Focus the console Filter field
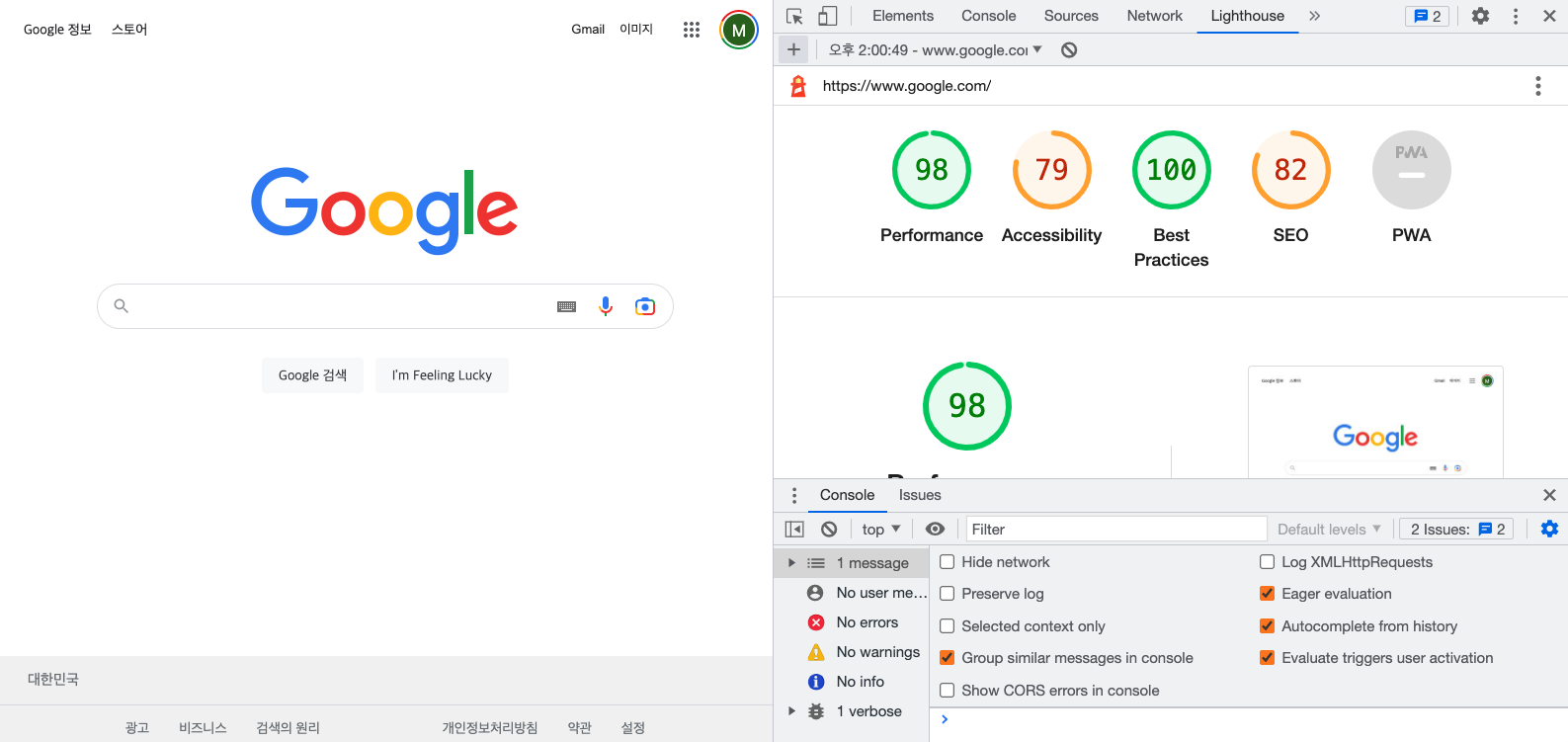This screenshot has height=742, width=1568. pyautogui.click(x=1116, y=530)
